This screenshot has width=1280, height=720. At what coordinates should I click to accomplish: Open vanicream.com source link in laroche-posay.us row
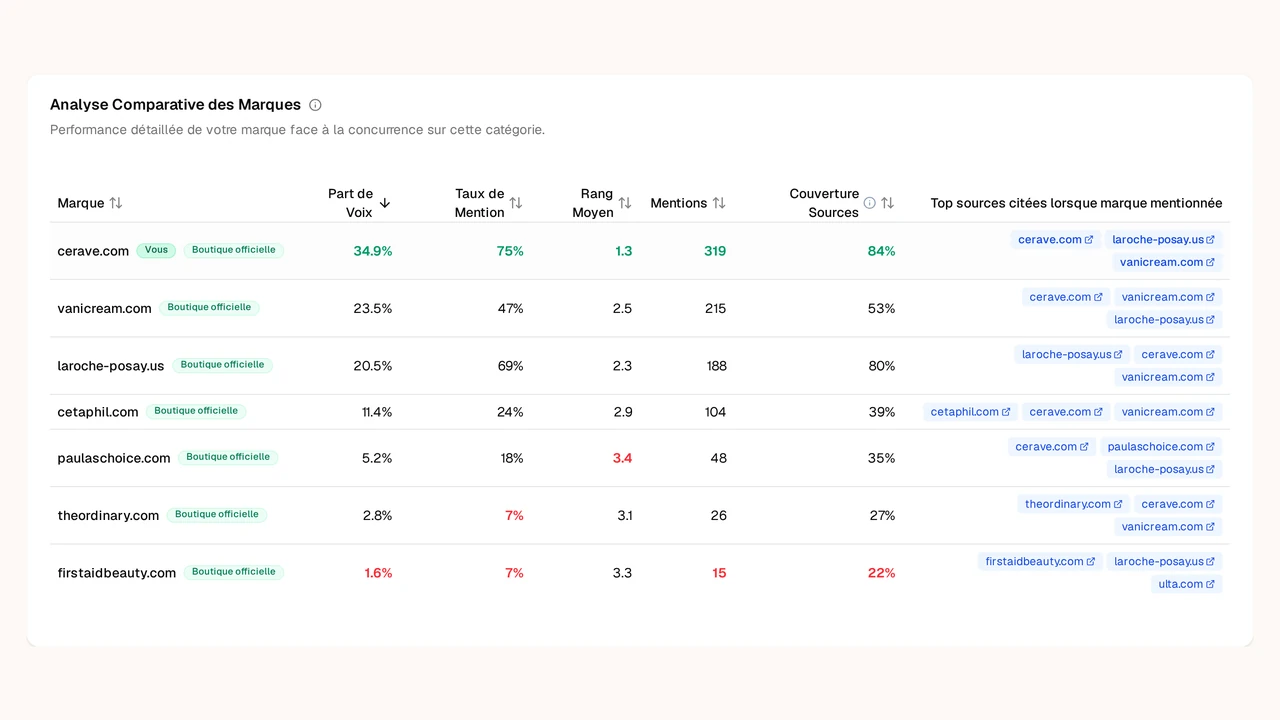point(1168,377)
